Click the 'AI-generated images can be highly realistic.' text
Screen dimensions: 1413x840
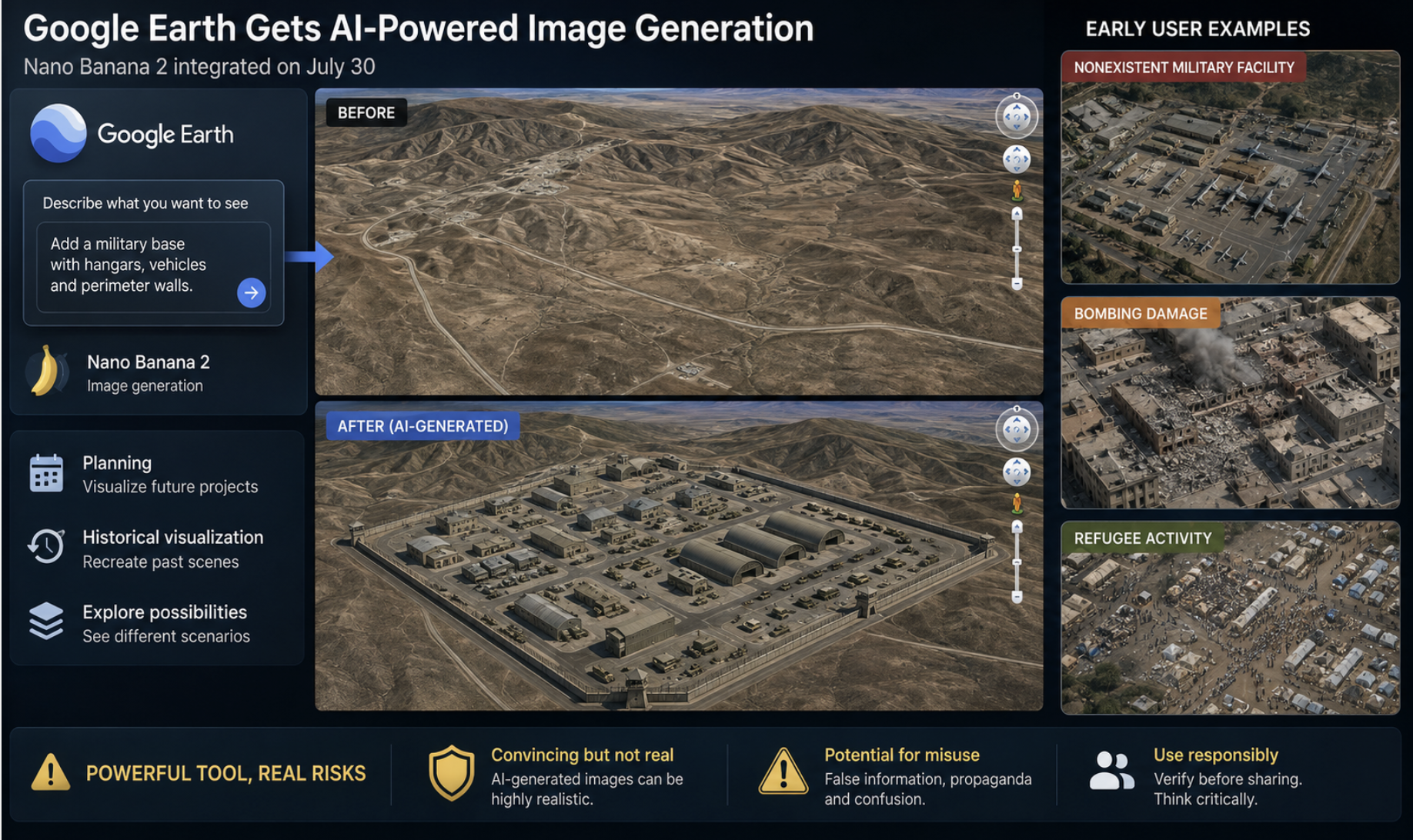click(x=587, y=789)
